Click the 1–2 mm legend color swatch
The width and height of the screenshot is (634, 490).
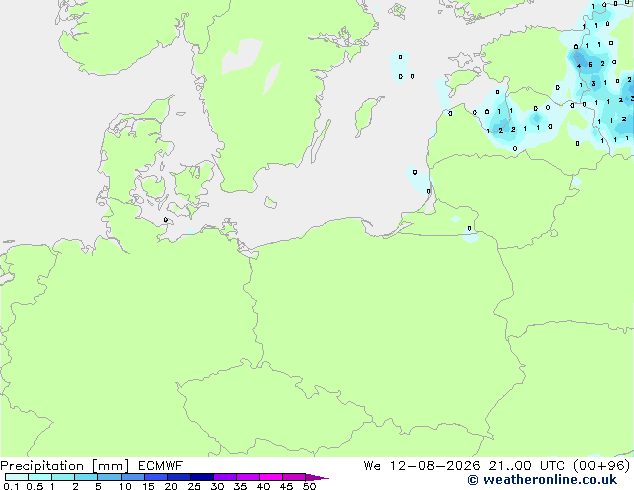coord(63,477)
